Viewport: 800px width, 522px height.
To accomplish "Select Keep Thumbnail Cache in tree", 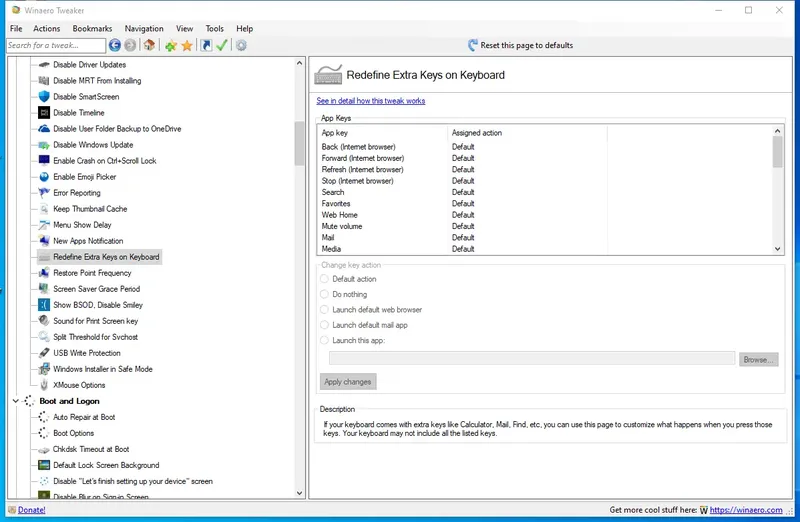I will (90, 209).
